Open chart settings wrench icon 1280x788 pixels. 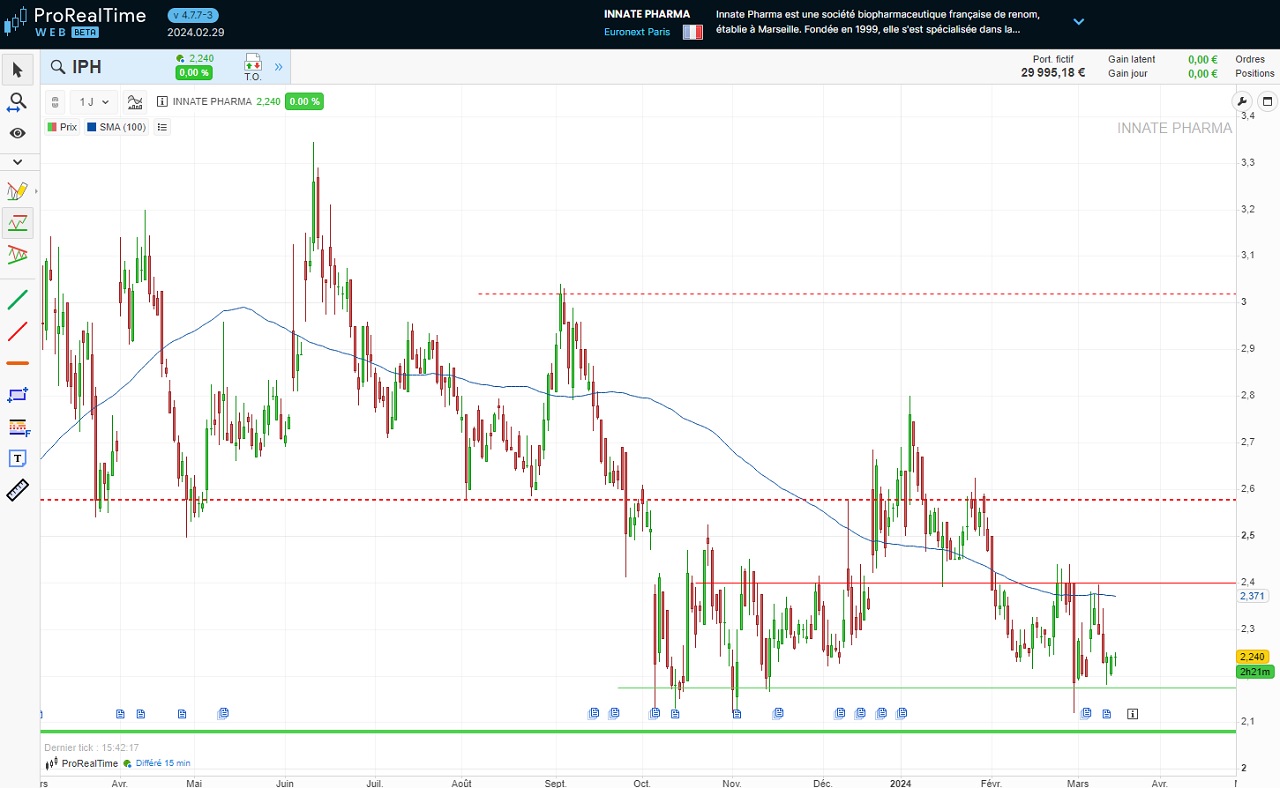coord(1242,101)
